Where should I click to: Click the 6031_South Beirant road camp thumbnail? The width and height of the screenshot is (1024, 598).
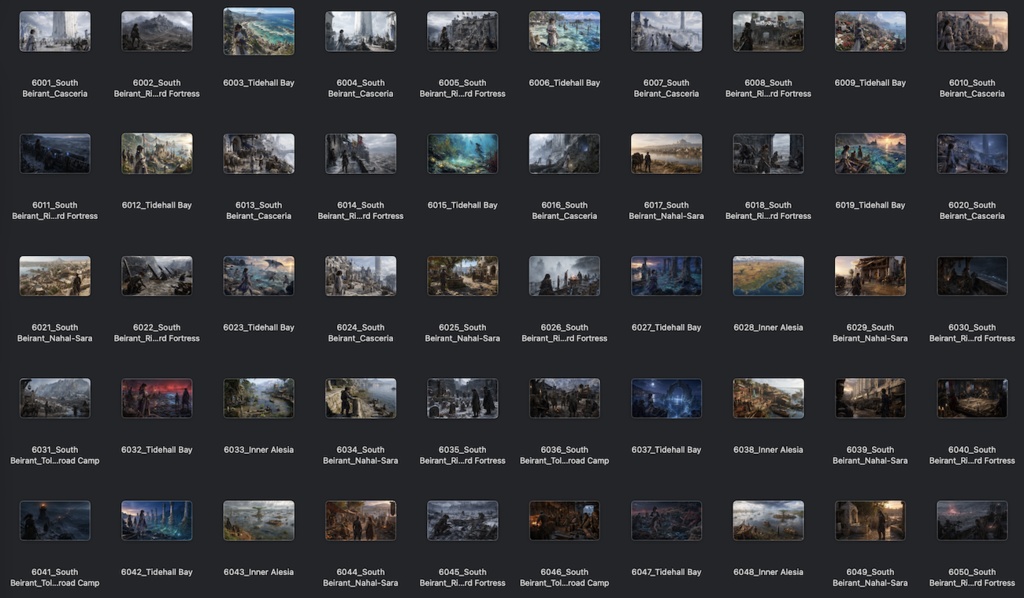[55, 398]
